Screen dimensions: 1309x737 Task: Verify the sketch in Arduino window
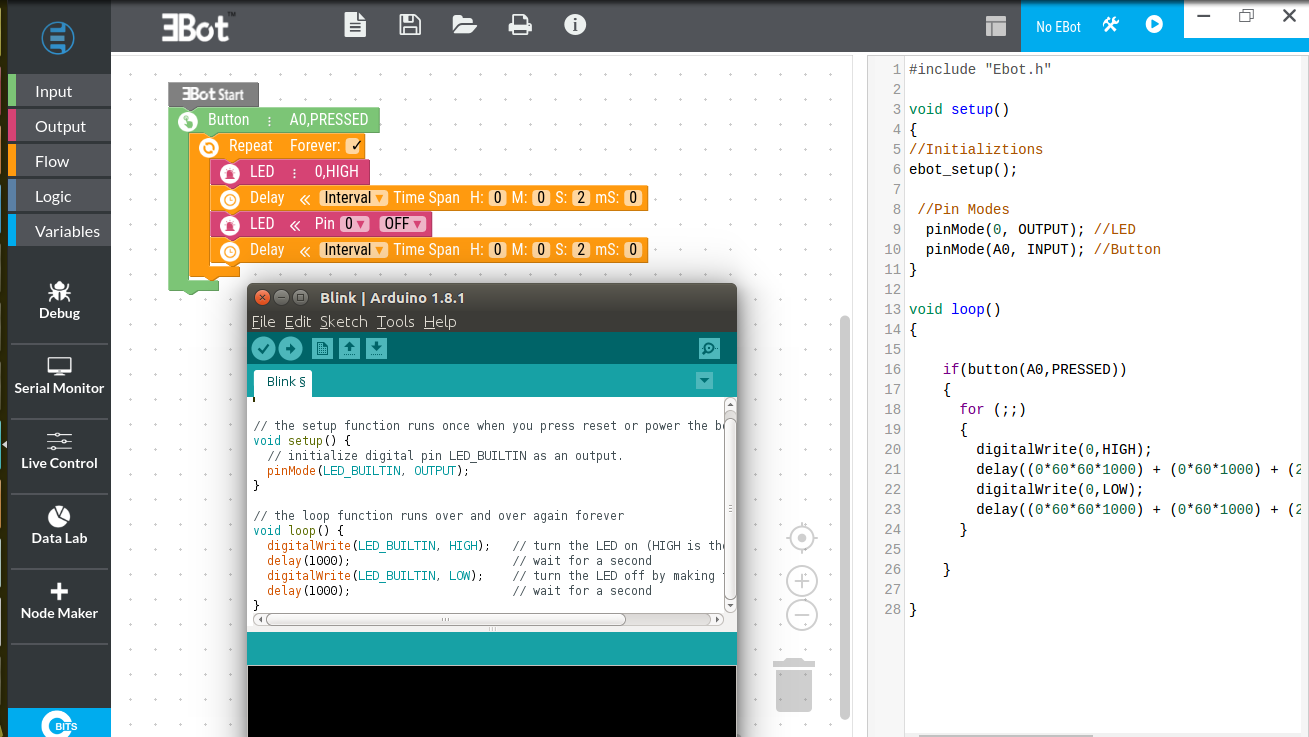click(263, 348)
